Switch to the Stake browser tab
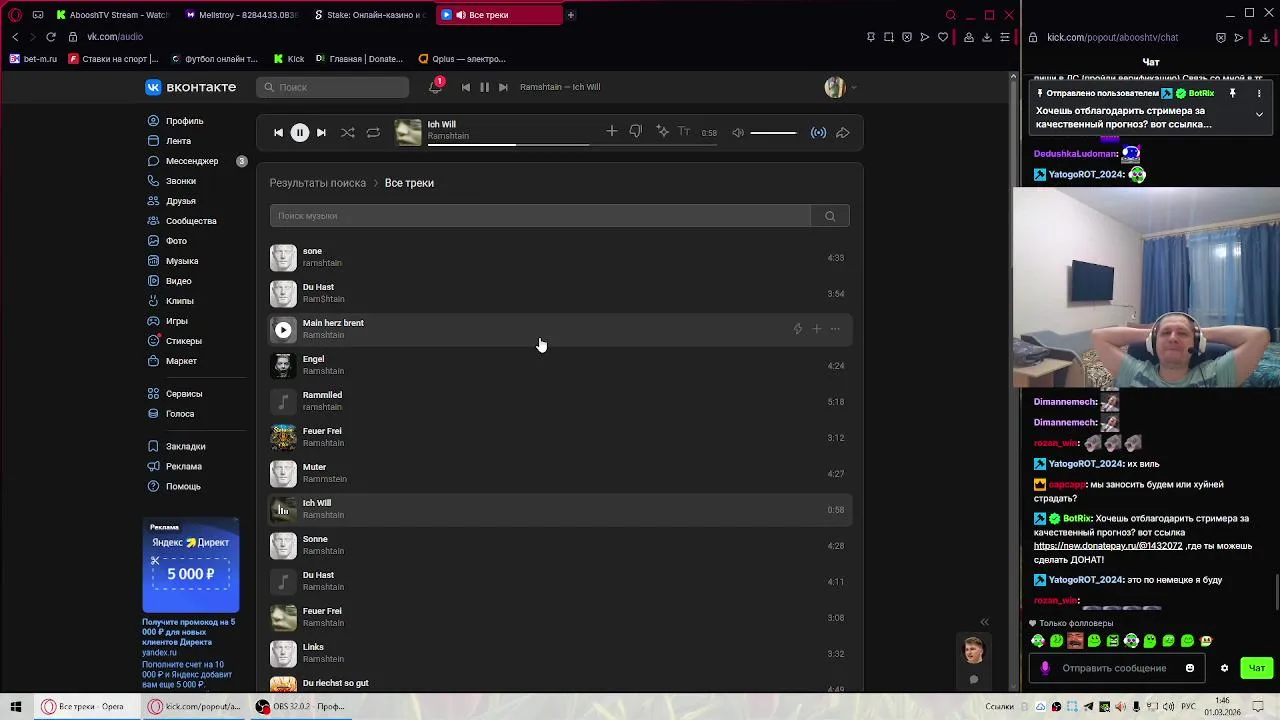The width and height of the screenshot is (1280, 720). pyautogui.click(x=368, y=15)
